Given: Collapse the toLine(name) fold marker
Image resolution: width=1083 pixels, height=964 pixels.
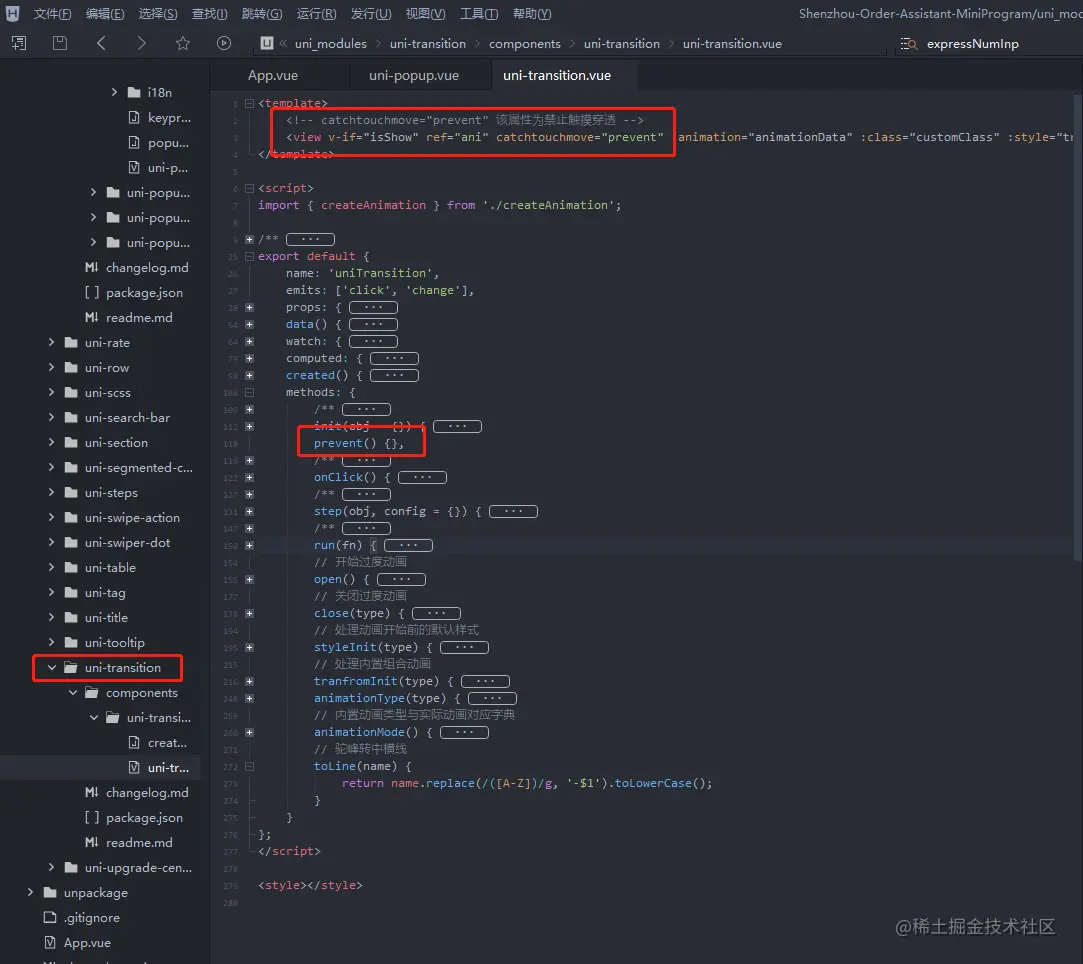Looking at the screenshot, I should pos(249,766).
